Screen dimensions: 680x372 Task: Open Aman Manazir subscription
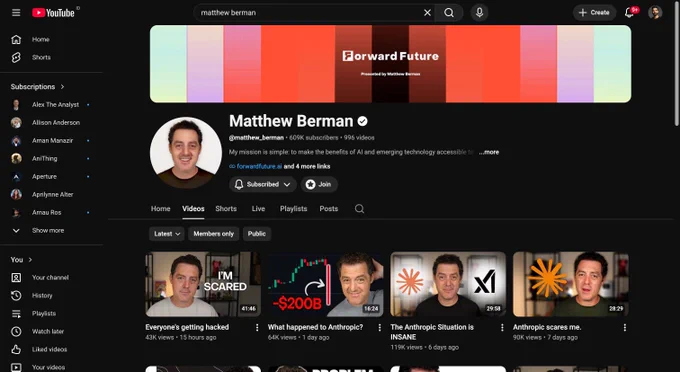coord(51,140)
